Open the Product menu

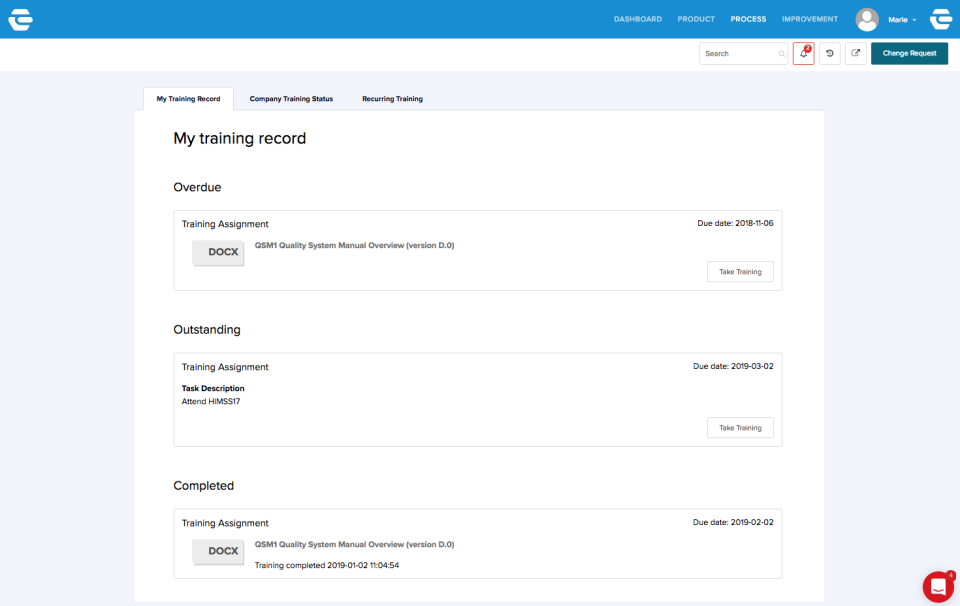(696, 19)
